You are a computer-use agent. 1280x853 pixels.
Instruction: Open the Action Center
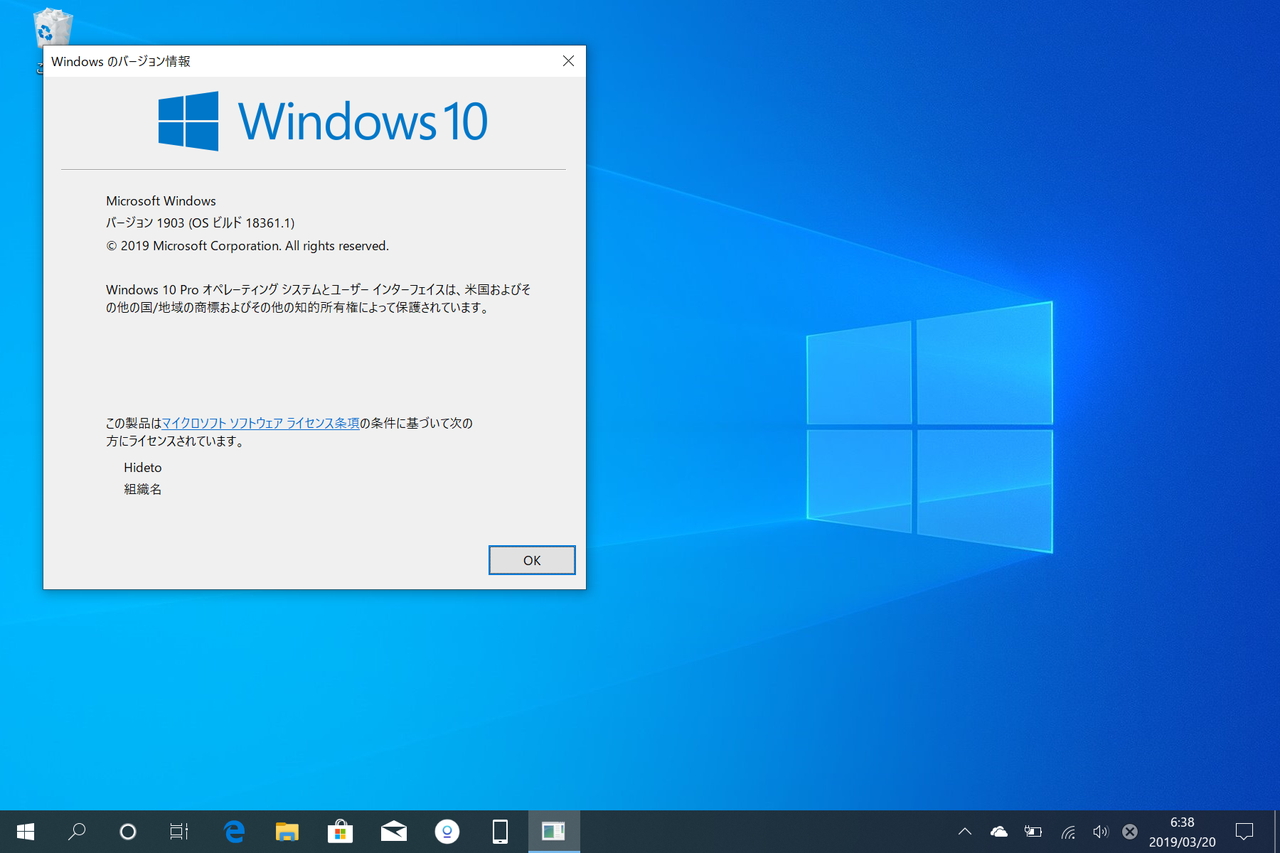click(1244, 831)
